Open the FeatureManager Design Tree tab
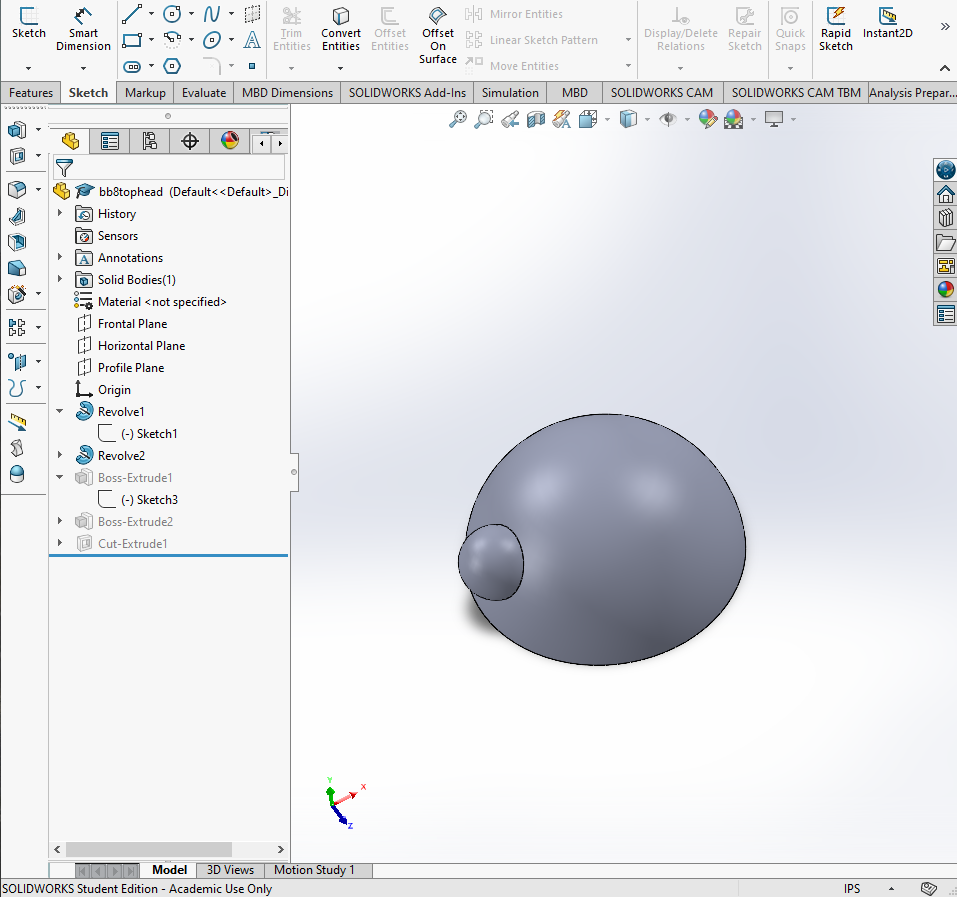 coord(70,141)
